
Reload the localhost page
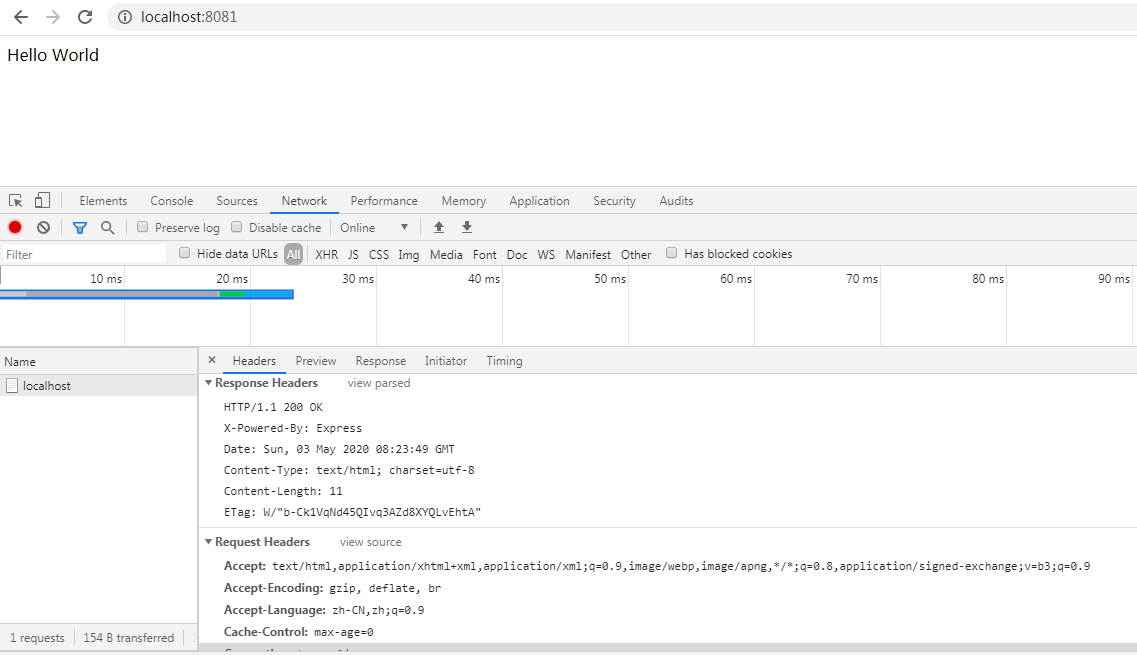[x=85, y=17]
